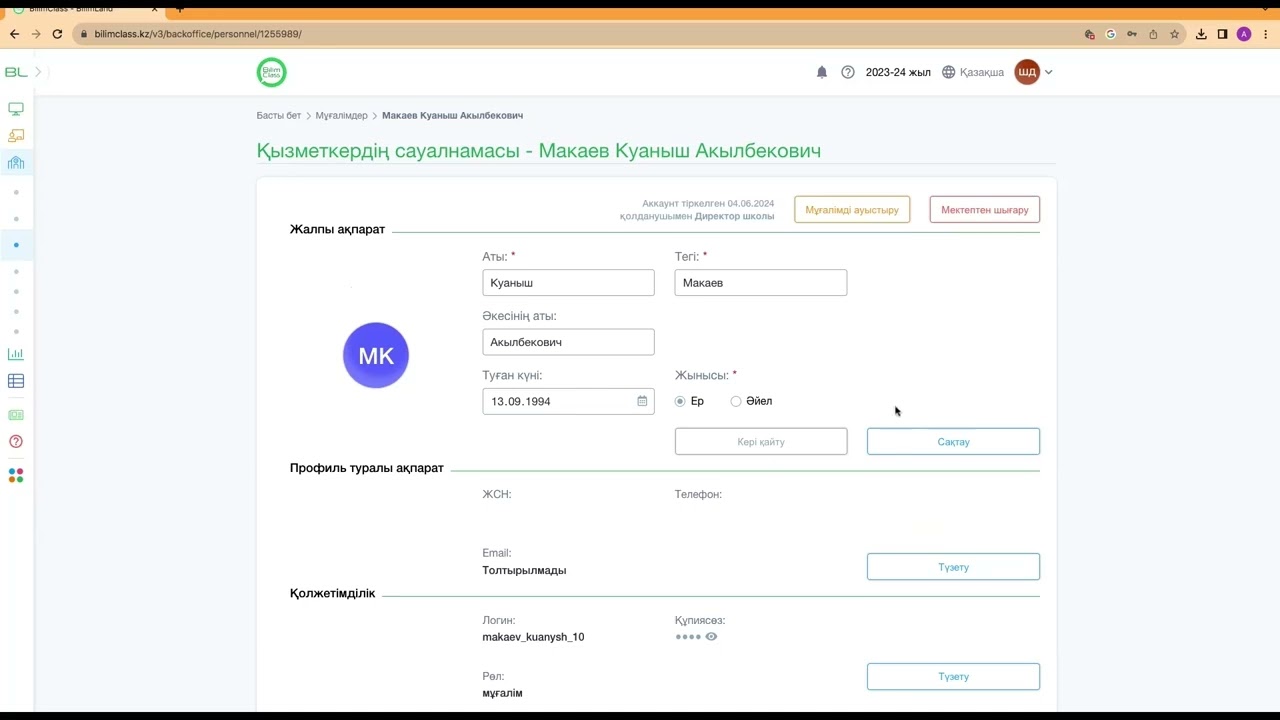
Task: Click the Аты first name field
Action: click(x=568, y=283)
